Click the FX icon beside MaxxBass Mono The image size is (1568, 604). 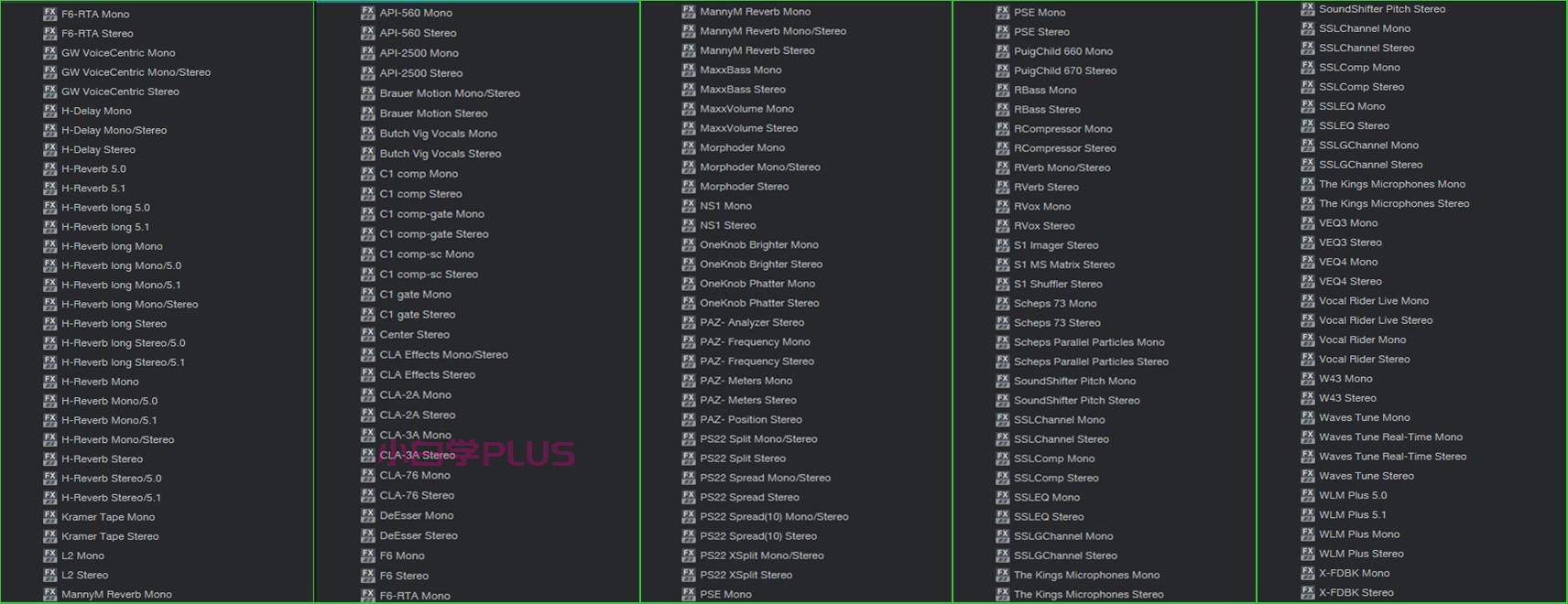tap(689, 70)
